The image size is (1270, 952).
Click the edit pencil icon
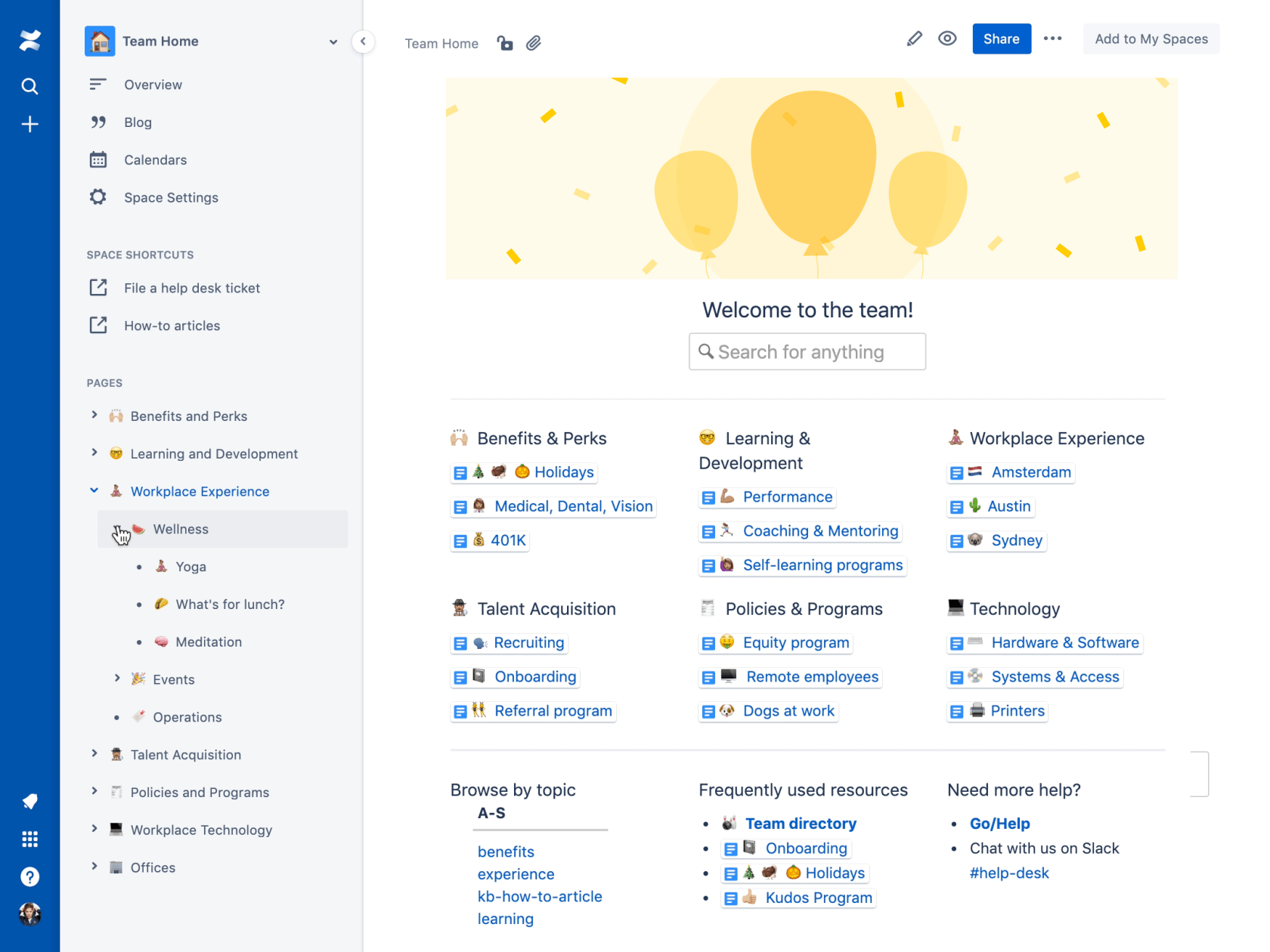[914, 39]
